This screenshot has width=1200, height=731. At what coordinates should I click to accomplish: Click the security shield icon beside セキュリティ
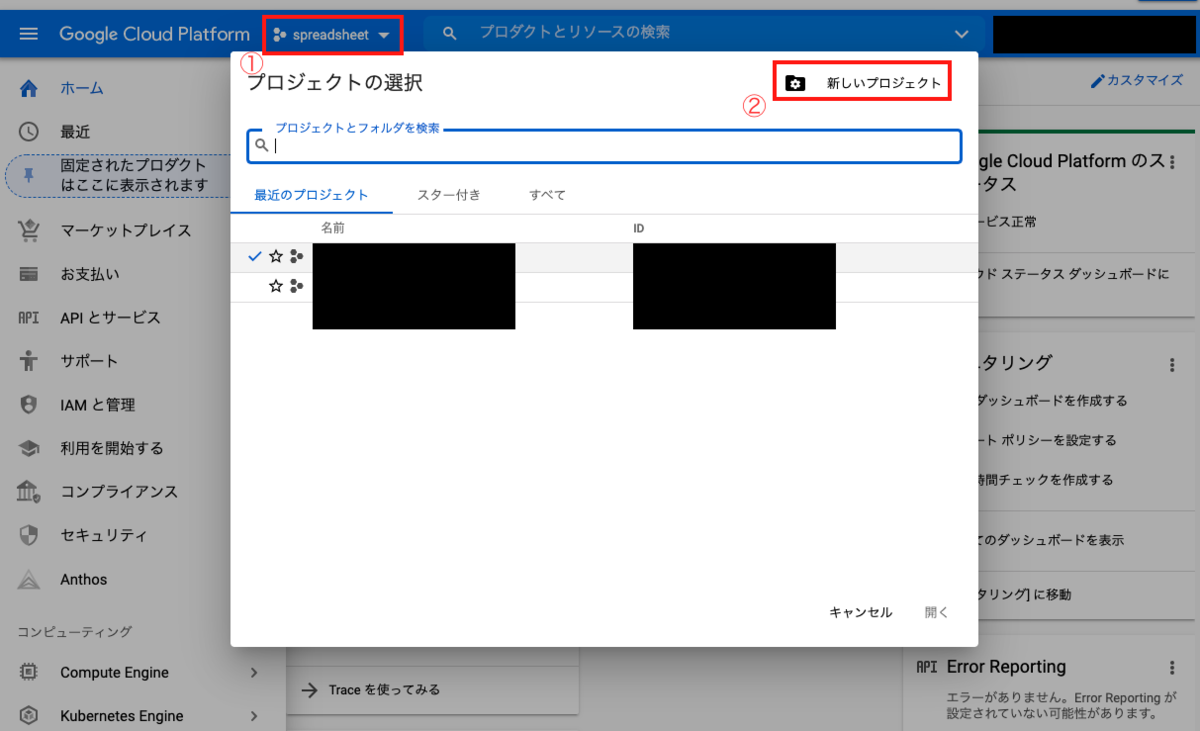click(x=29, y=535)
